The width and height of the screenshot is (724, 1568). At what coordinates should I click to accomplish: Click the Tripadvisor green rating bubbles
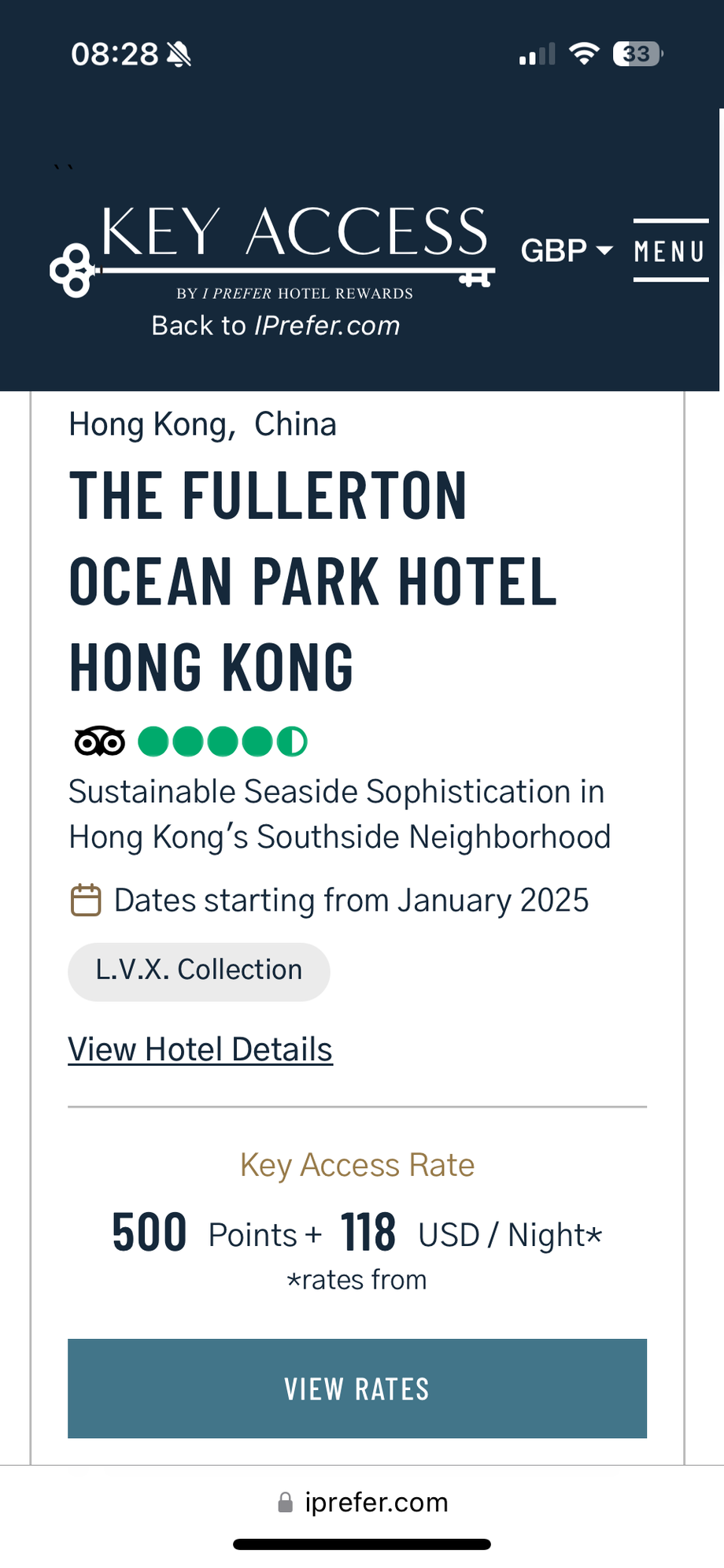click(223, 741)
